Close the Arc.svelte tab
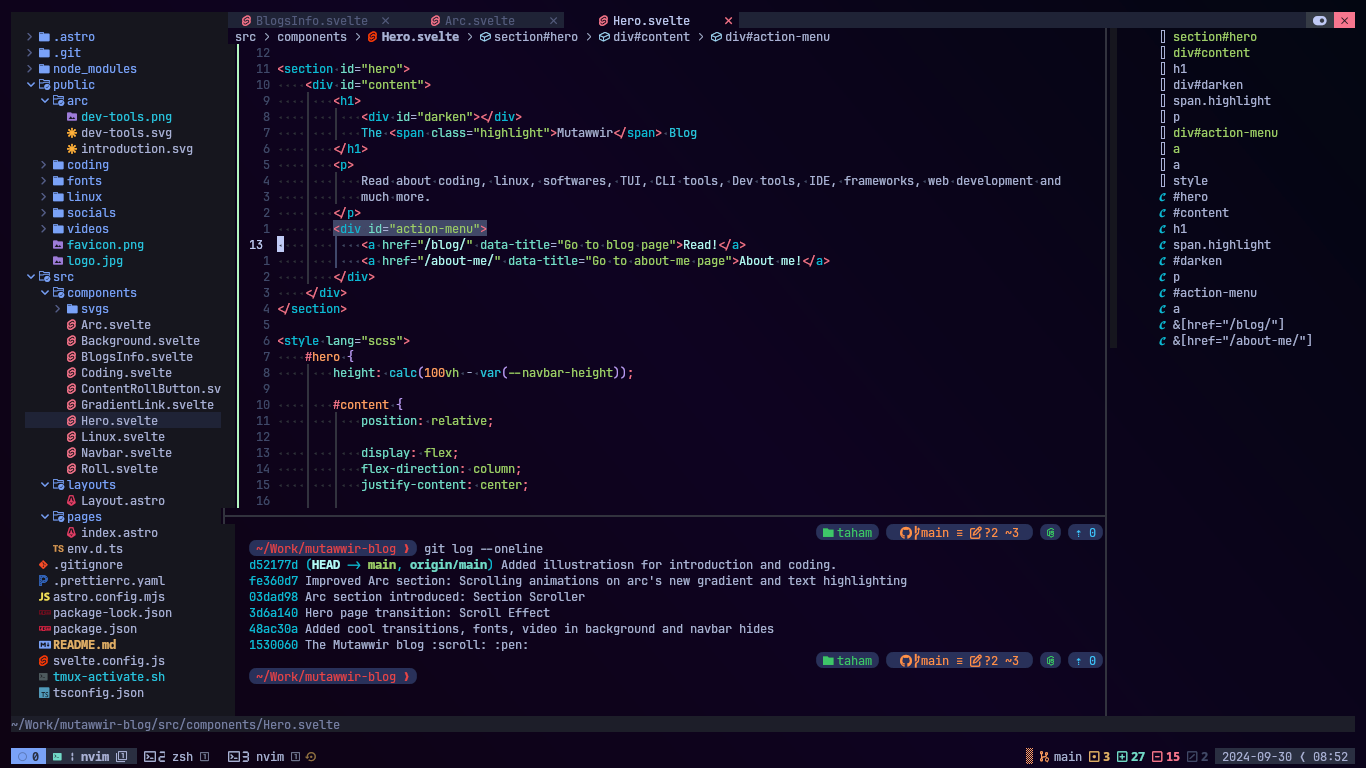Viewport: 1366px width, 768px height. click(554, 20)
